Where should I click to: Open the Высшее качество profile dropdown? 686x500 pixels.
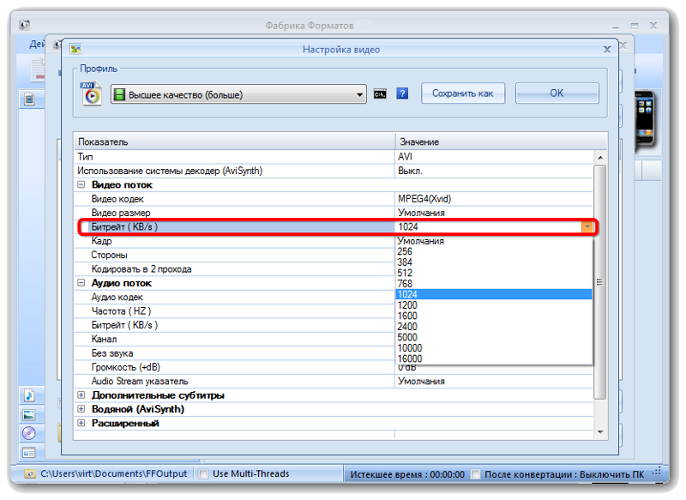238,94
